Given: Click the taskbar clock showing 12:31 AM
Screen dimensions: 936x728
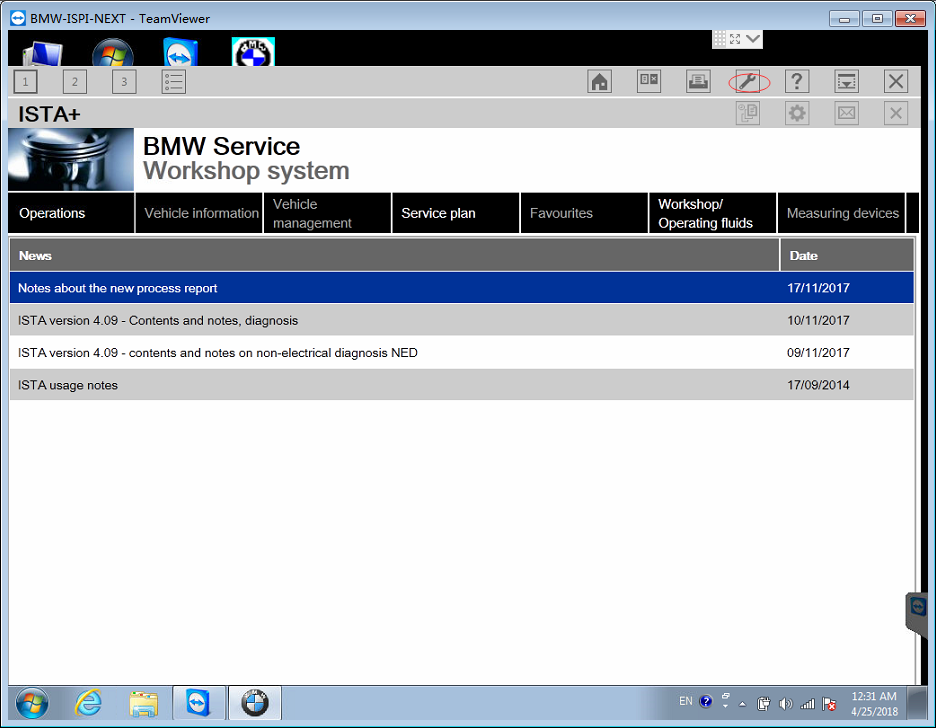Looking at the screenshot, I should (874, 704).
